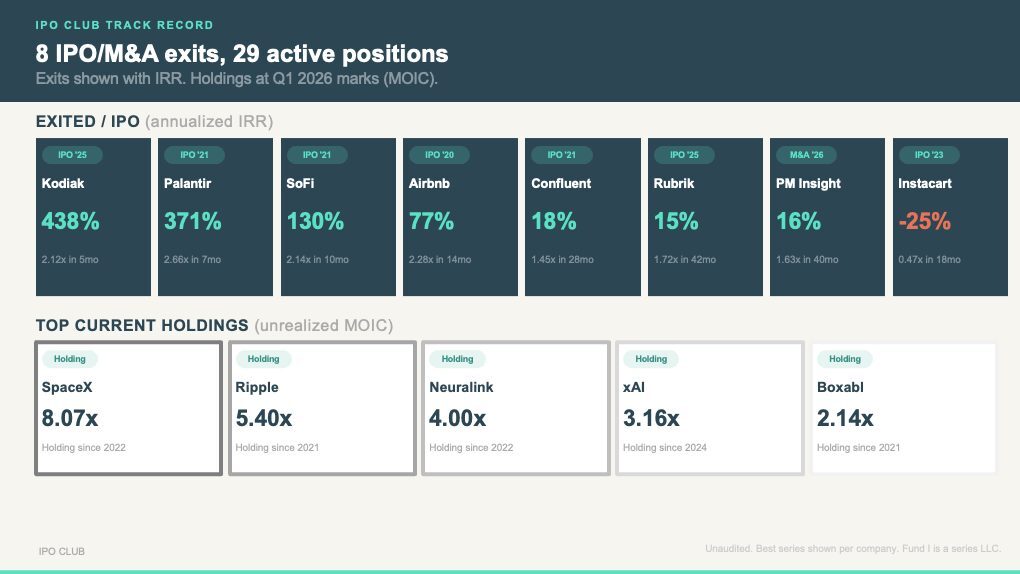Click the Neuralink 4.00x holding card
Viewport: 1020px width, 574px height.
coord(516,408)
